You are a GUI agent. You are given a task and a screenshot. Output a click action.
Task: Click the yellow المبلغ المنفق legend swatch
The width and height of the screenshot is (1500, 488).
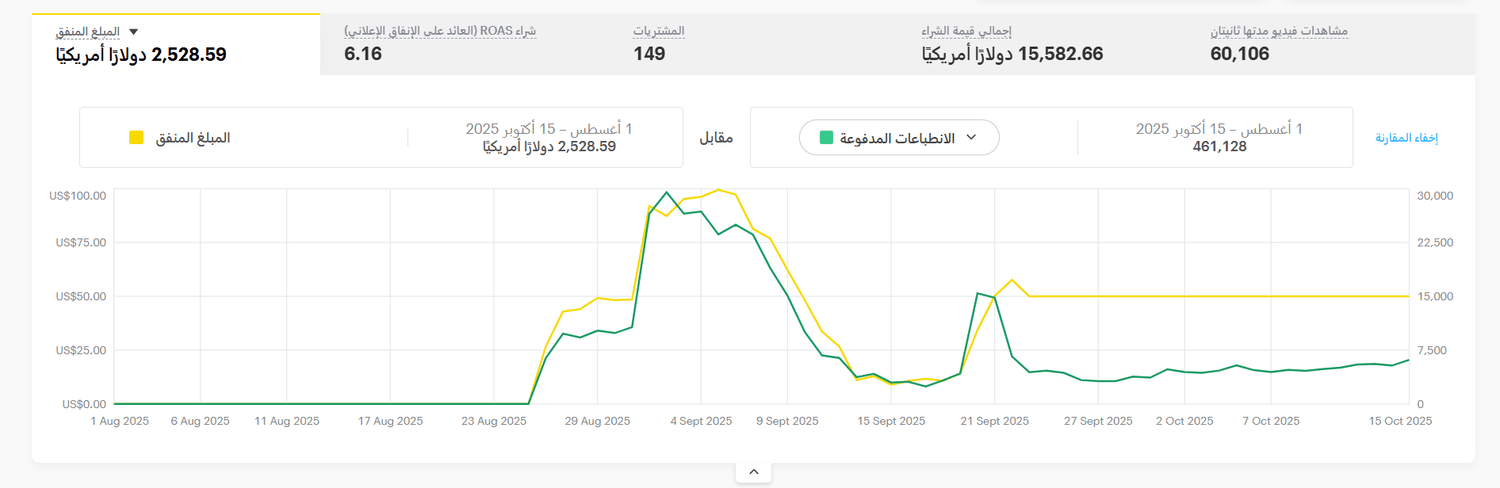pyautogui.click(x=137, y=137)
